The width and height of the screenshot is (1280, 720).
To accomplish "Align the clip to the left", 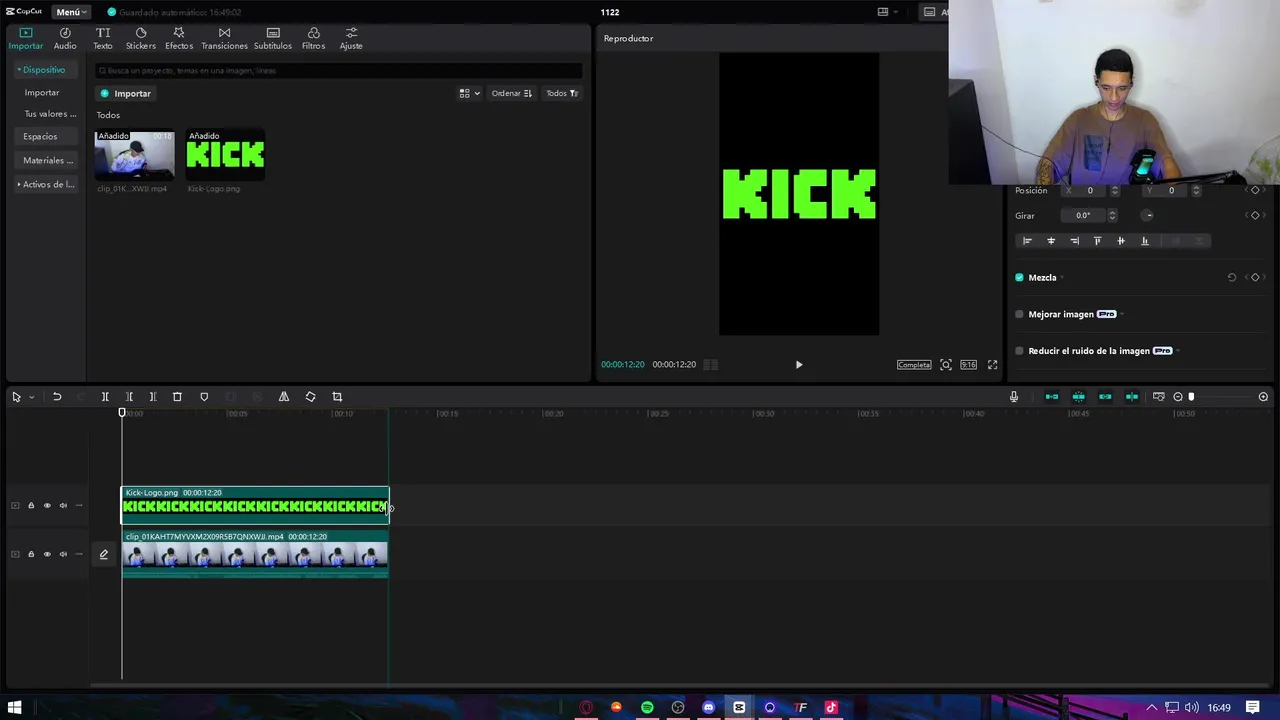I will [x=1027, y=241].
